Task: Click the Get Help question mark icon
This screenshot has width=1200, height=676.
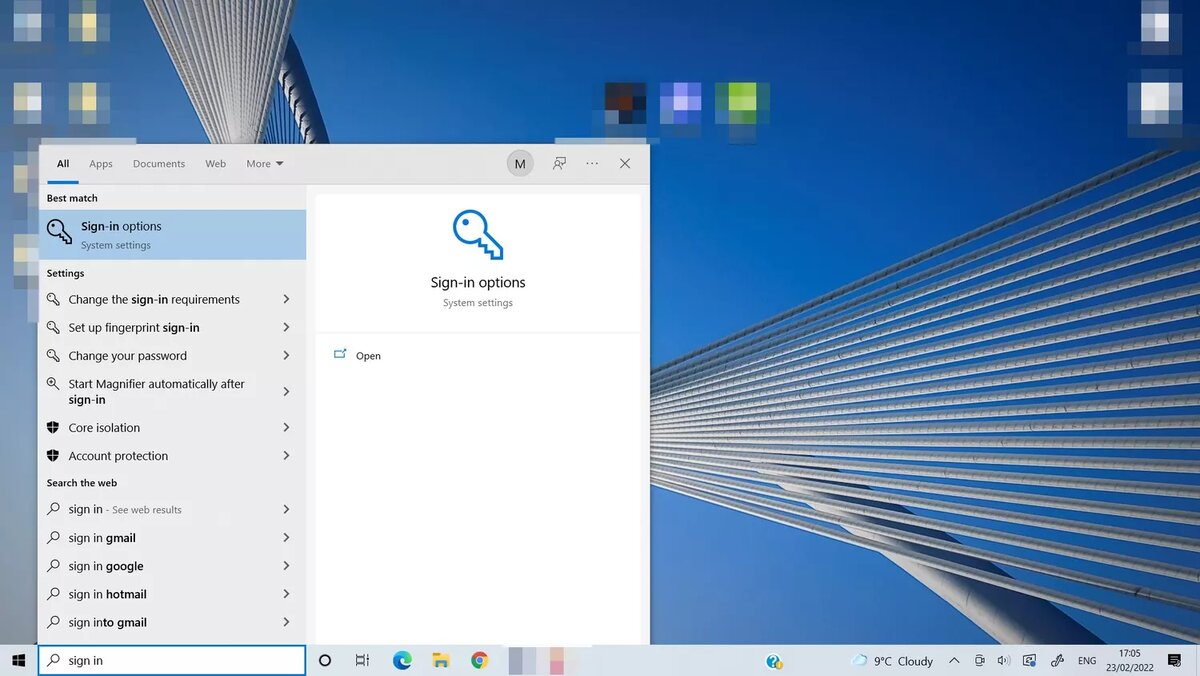Action: coord(774,661)
